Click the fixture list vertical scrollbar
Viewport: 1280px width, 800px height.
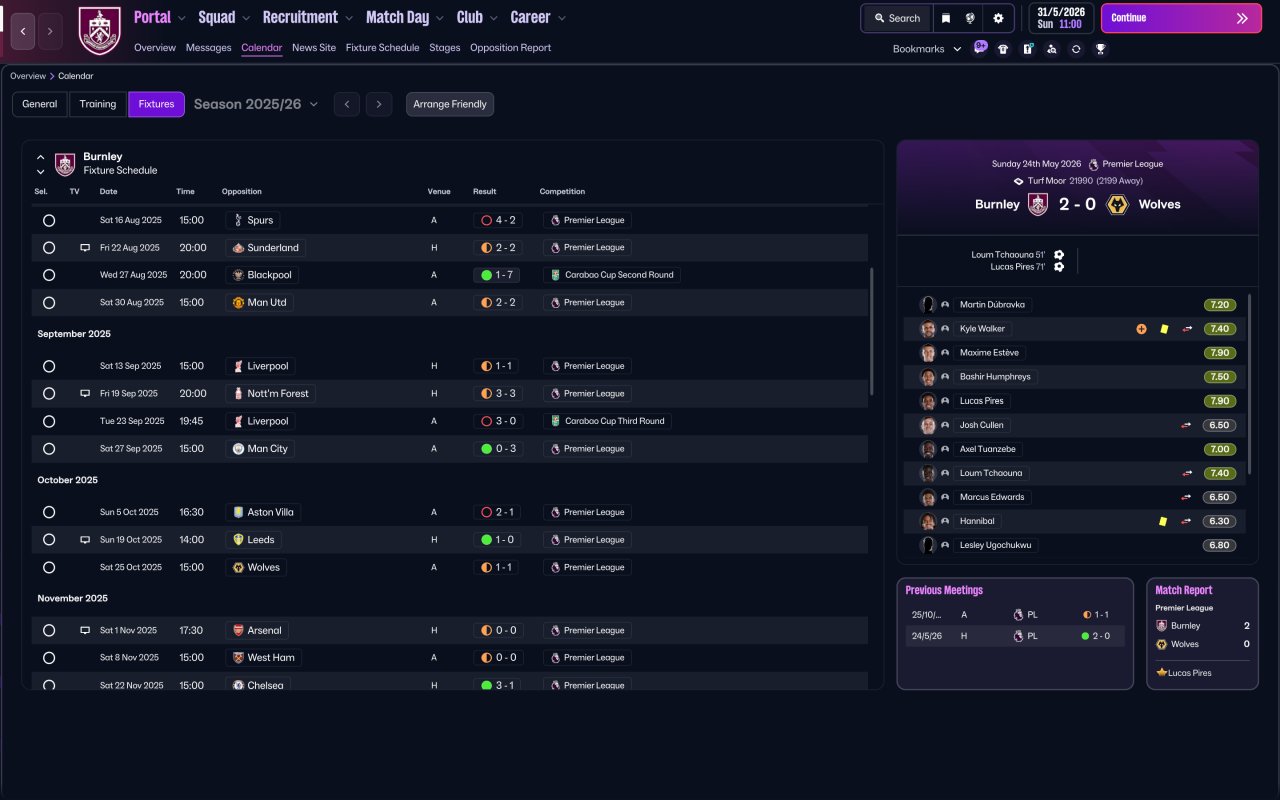(872, 330)
